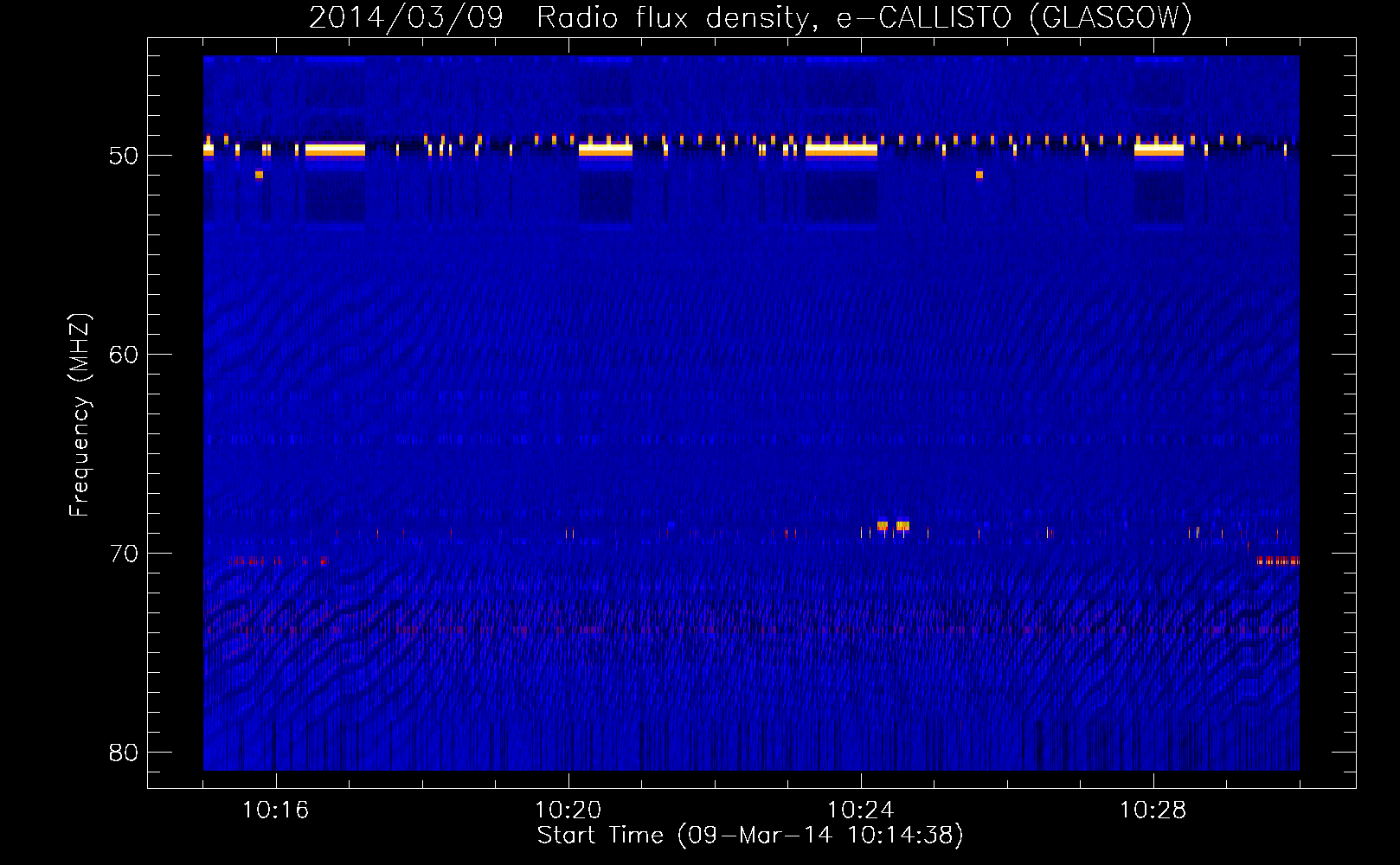The image size is (1400, 865).
Task: Click the '10:16' time tick label
Action: (x=276, y=811)
